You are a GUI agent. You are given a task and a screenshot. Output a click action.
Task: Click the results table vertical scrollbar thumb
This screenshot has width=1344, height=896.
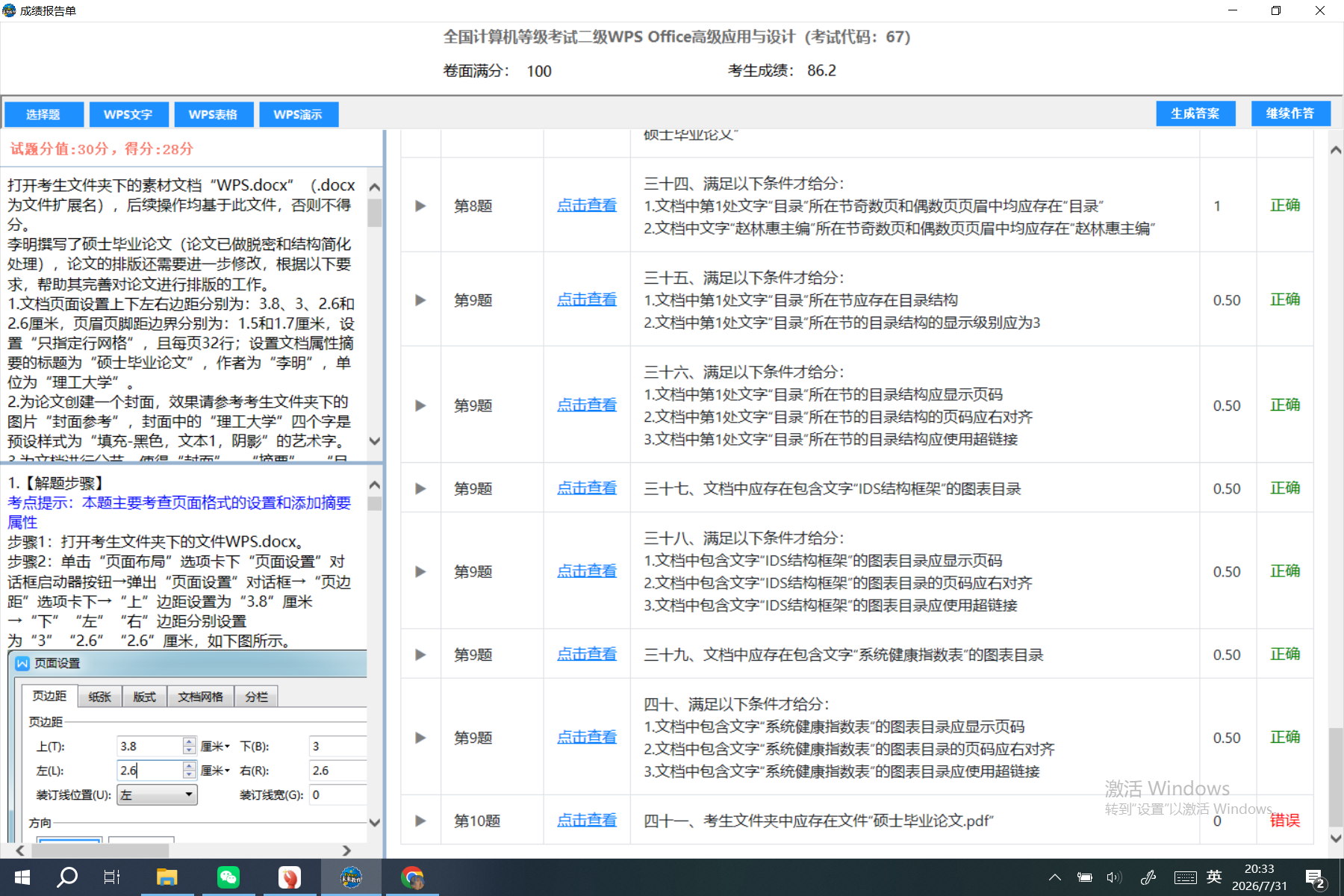tap(1336, 777)
